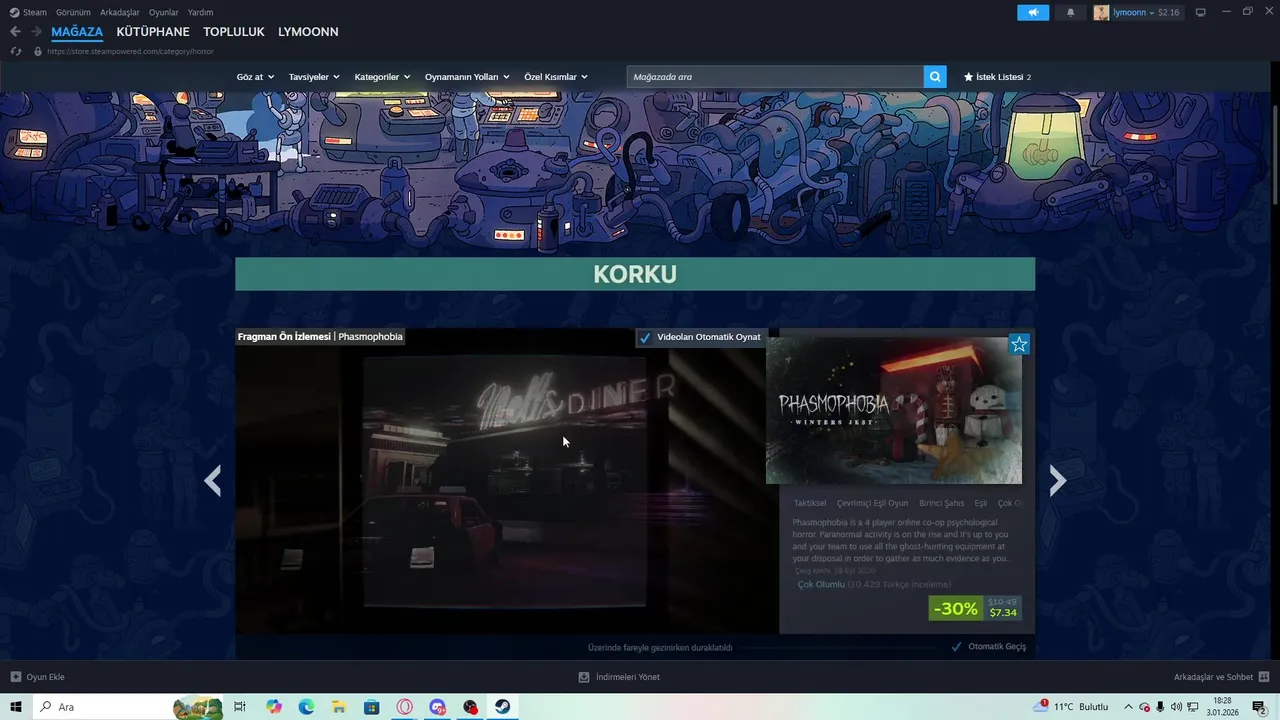1280x720 pixels.
Task: Switch to the KÜTÜPHANE tab
Action: [x=153, y=32]
